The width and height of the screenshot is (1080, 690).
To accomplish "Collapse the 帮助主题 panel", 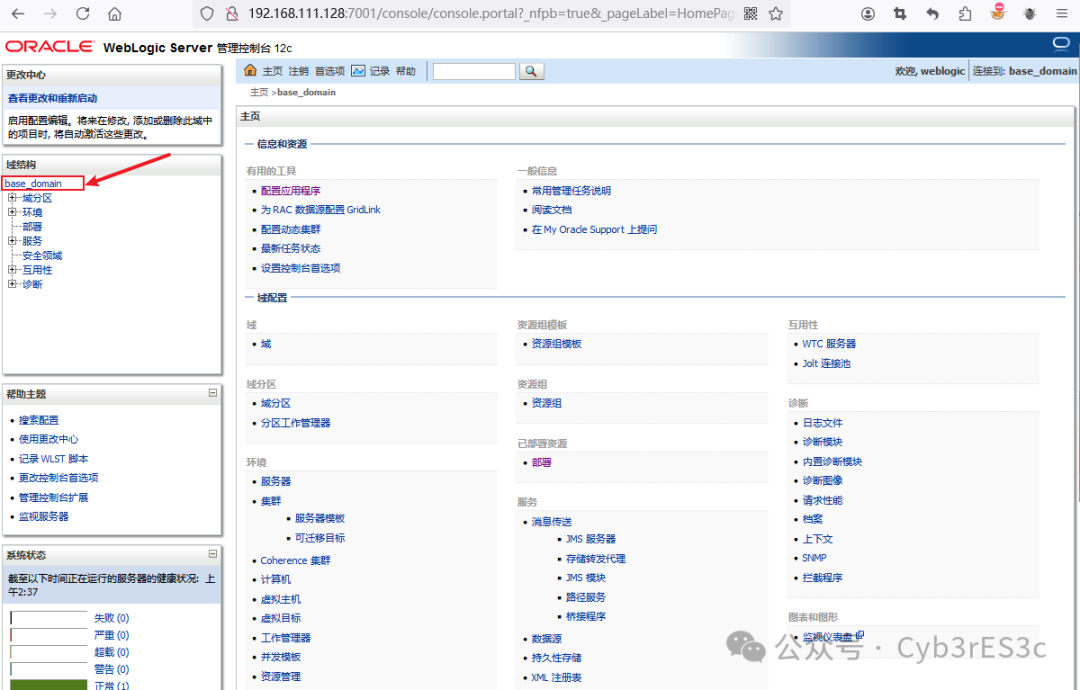I will point(213,393).
